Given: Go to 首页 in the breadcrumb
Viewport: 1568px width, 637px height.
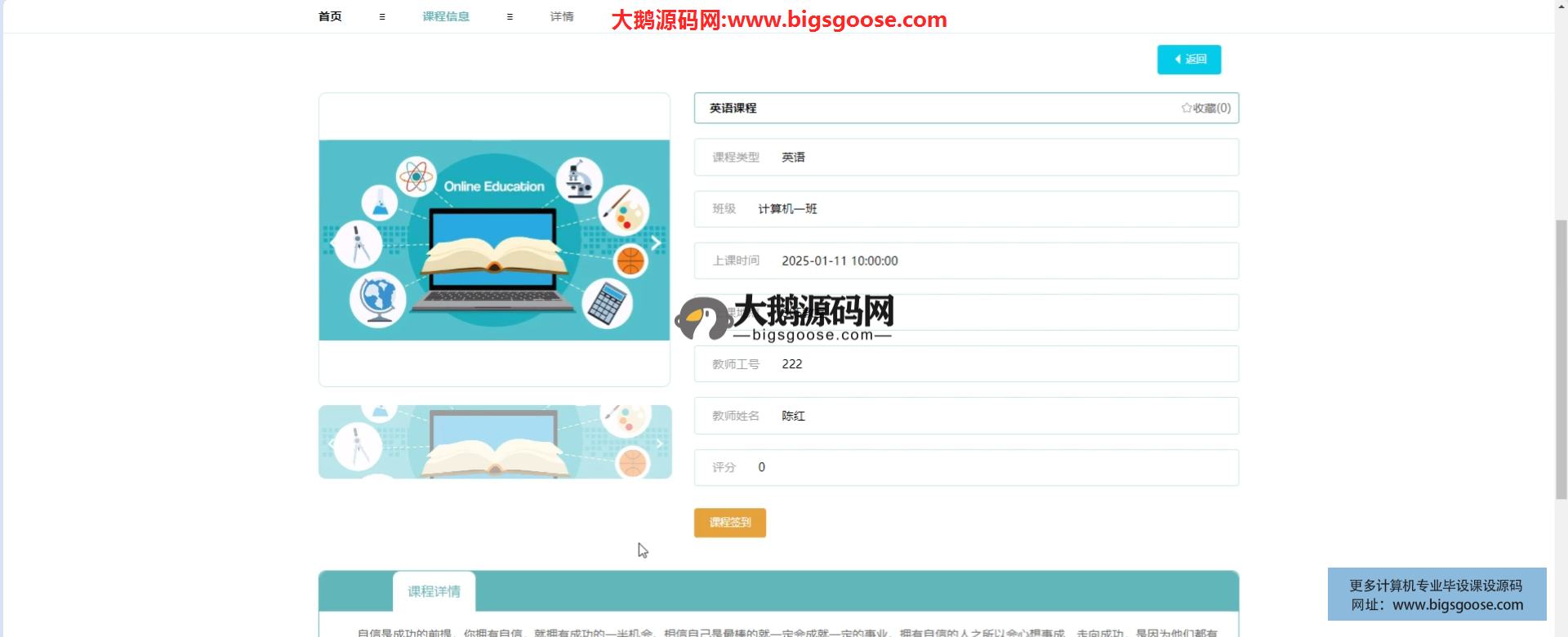Looking at the screenshot, I should point(330,16).
